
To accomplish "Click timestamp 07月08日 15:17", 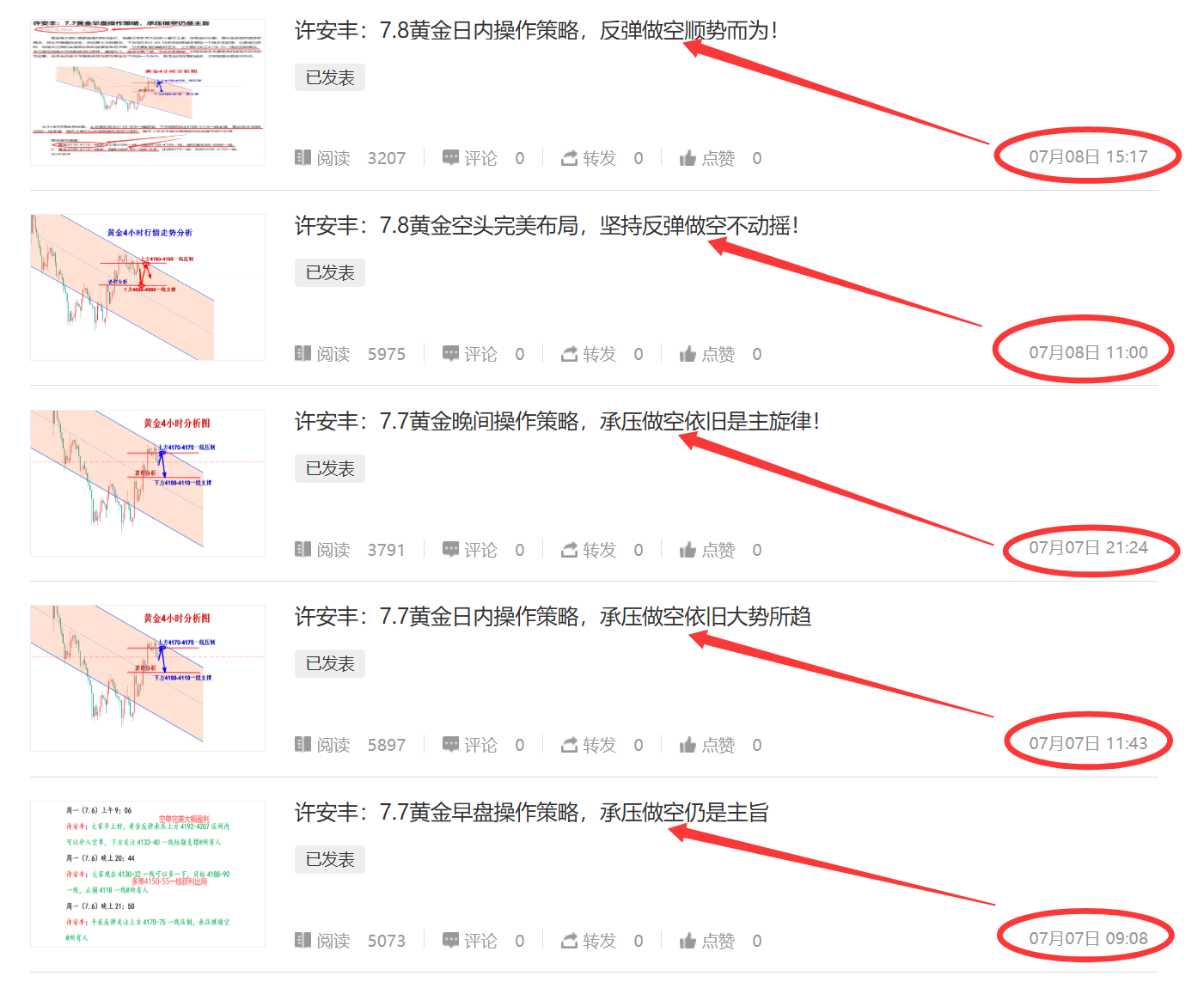I will point(1088,156).
